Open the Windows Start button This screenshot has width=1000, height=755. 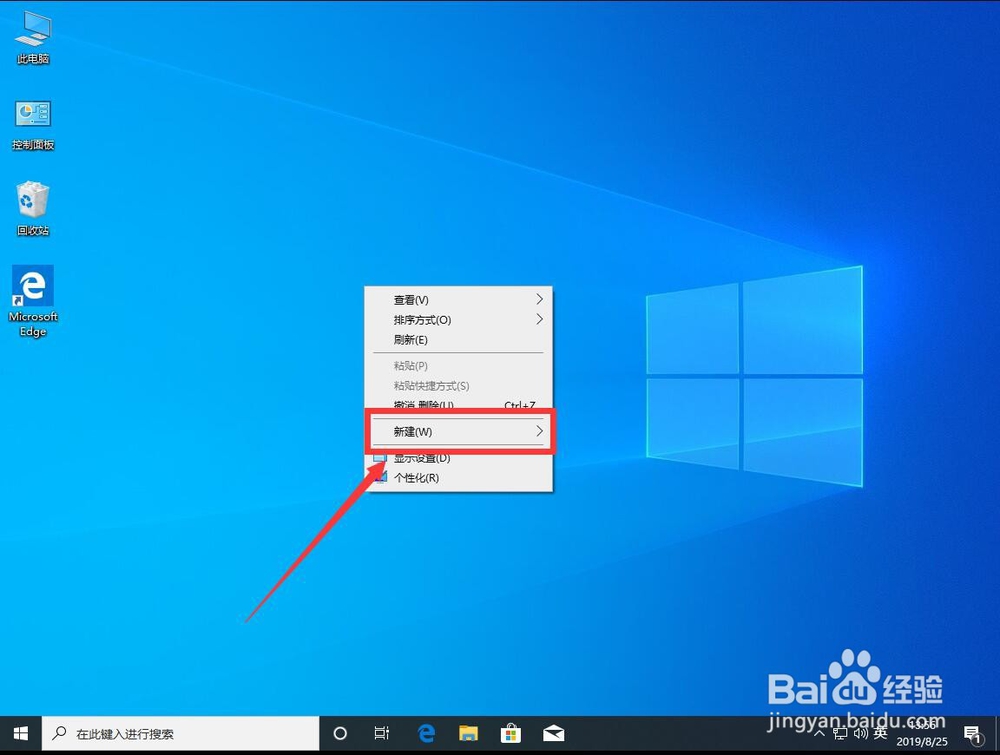click(20, 734)
